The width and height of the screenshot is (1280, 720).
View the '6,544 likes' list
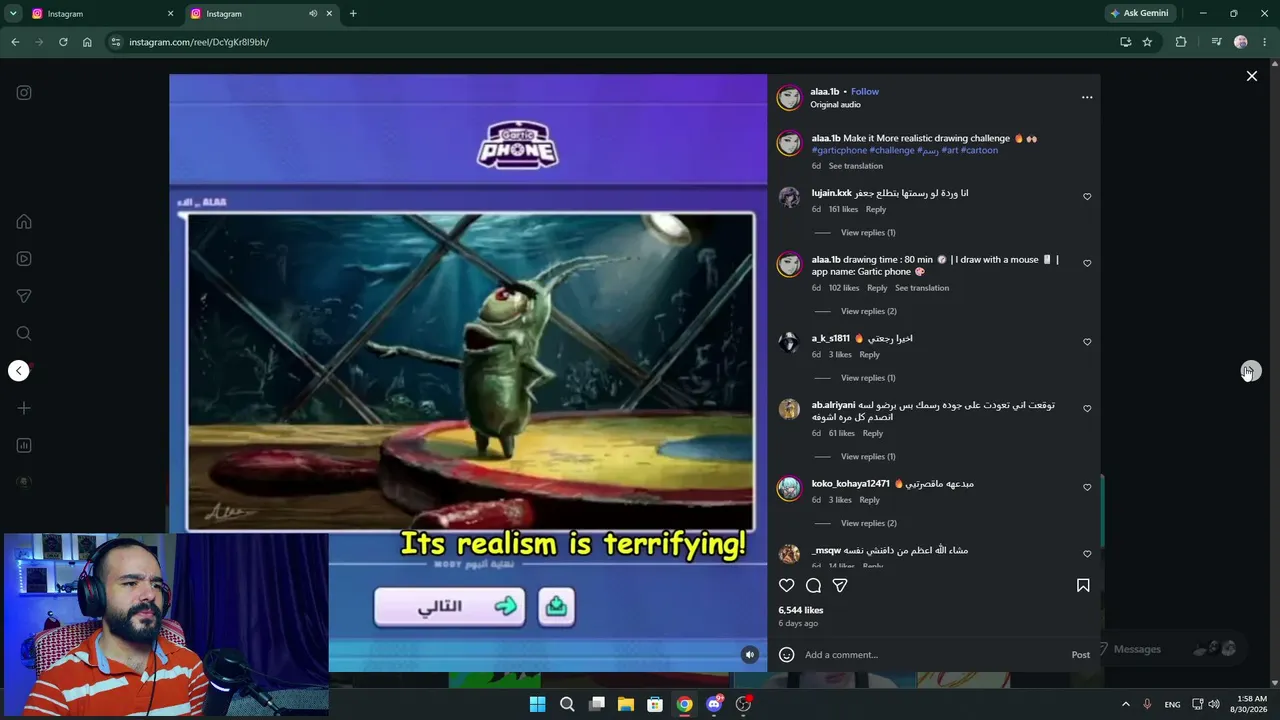[801, 610]
